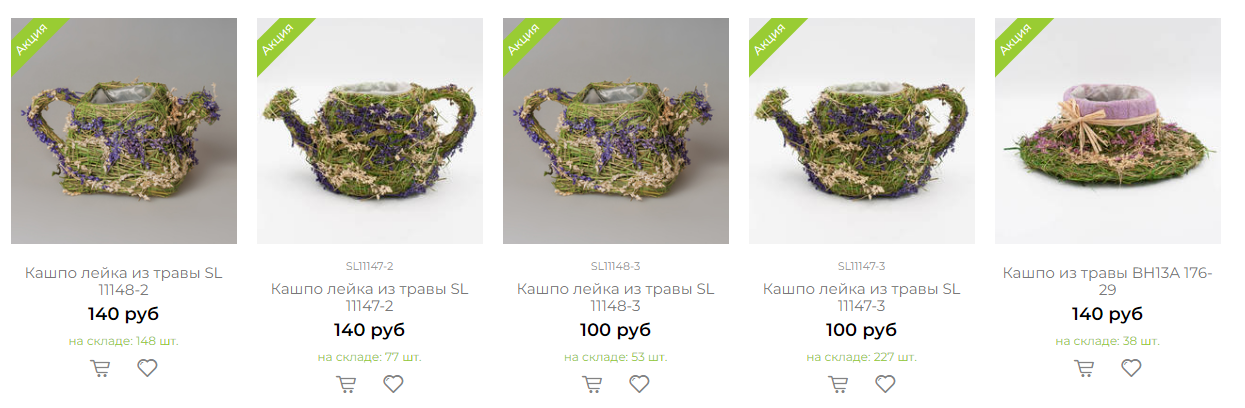The width and height of the screenshot is (1245, 408).
Task: Open Кашпо из травы BH13A 176-29 product page
Action: pos(1107,281)
